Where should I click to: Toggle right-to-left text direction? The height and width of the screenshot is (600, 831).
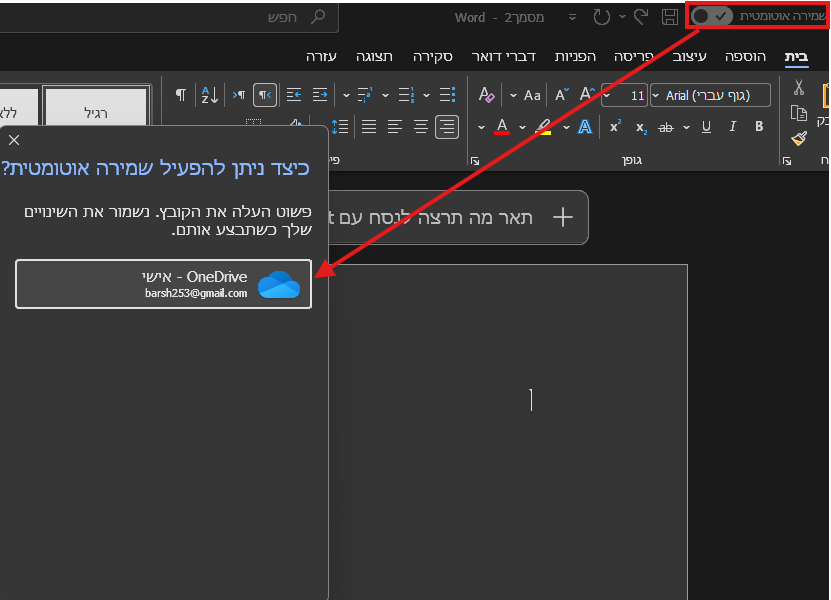click(264, 95)
